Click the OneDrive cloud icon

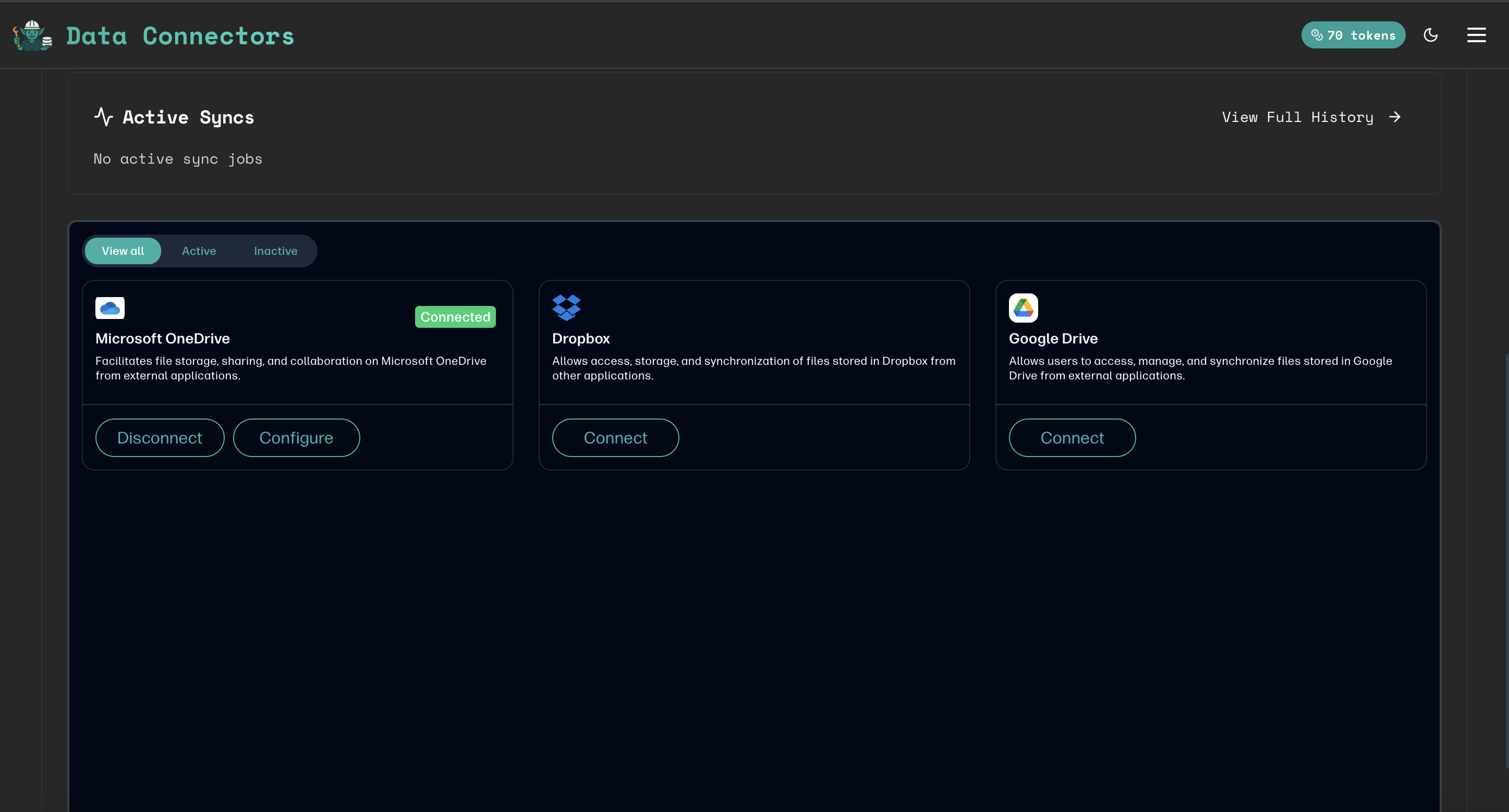109,308
